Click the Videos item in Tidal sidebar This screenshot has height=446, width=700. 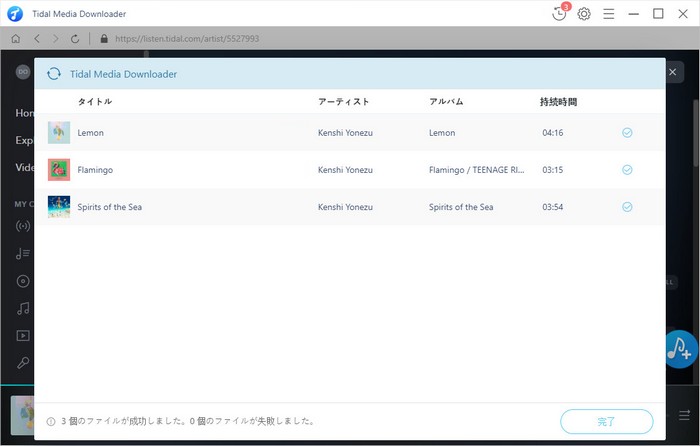(25, 167)
